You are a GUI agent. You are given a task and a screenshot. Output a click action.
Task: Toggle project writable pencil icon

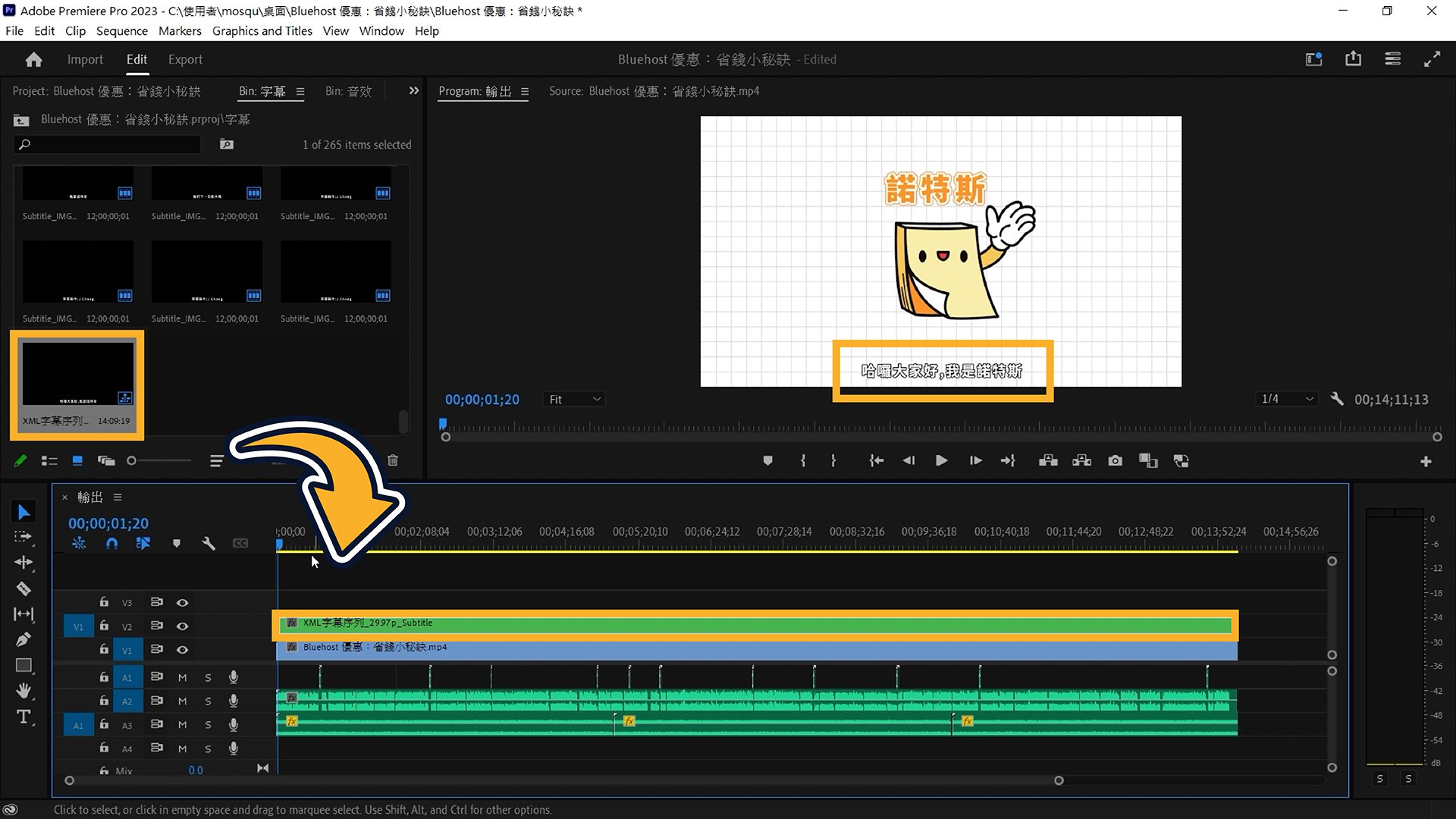point(20,460)
